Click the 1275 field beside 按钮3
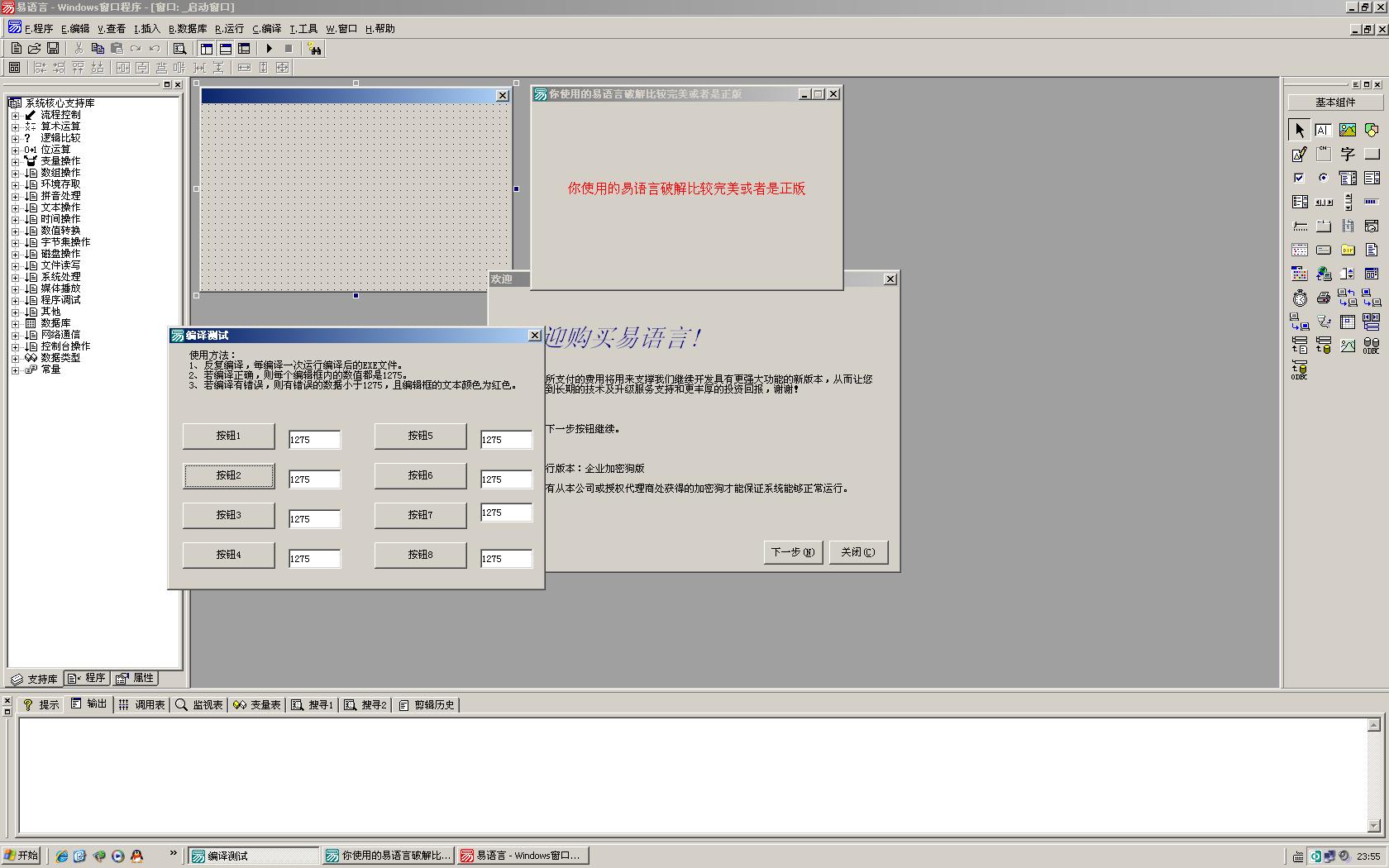 [314, 519]
